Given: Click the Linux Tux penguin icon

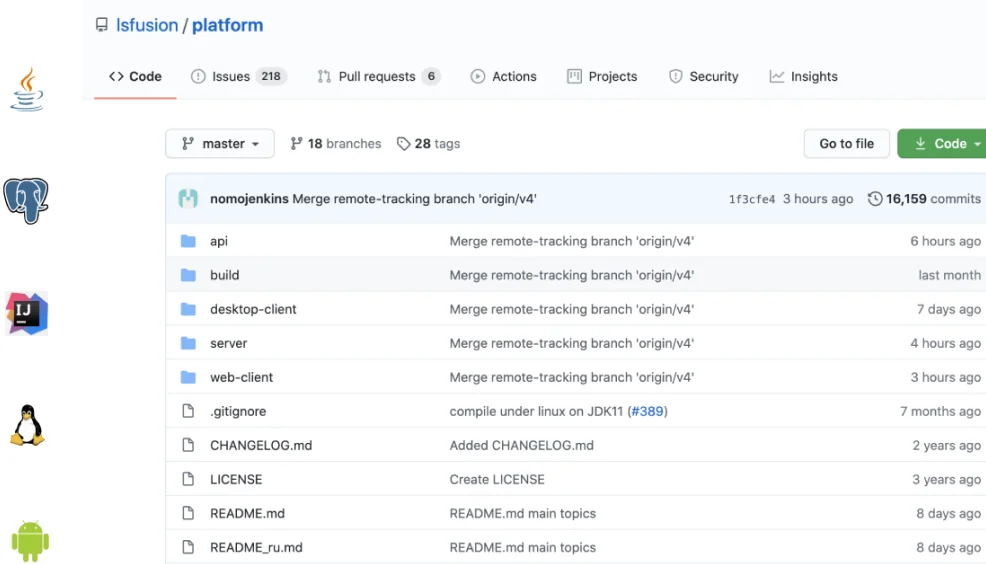Looking at the screenshot, I should click(x=27, y=425).
